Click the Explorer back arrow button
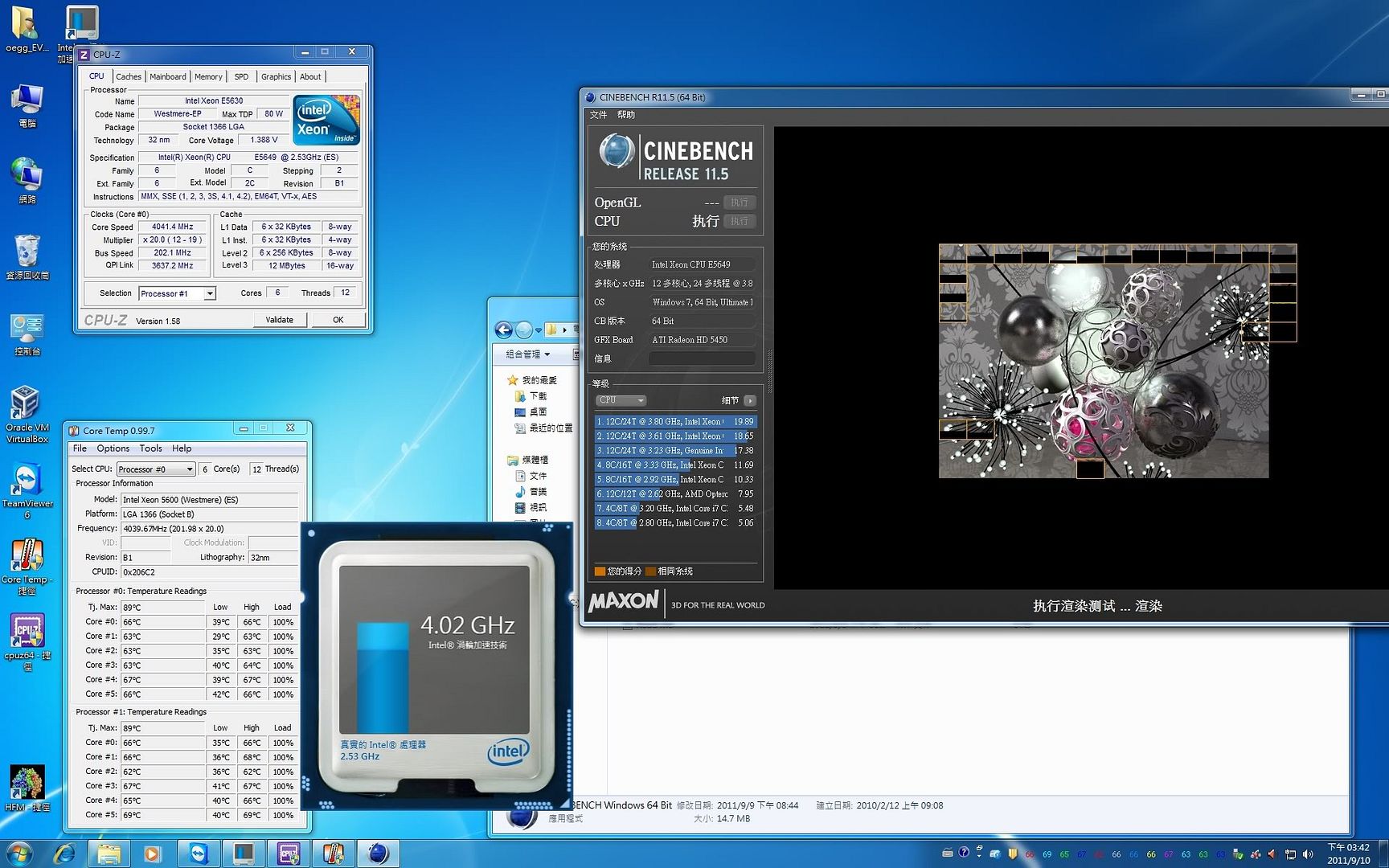Viewport: 1389px width, 868px height. [x=504, y=330]
